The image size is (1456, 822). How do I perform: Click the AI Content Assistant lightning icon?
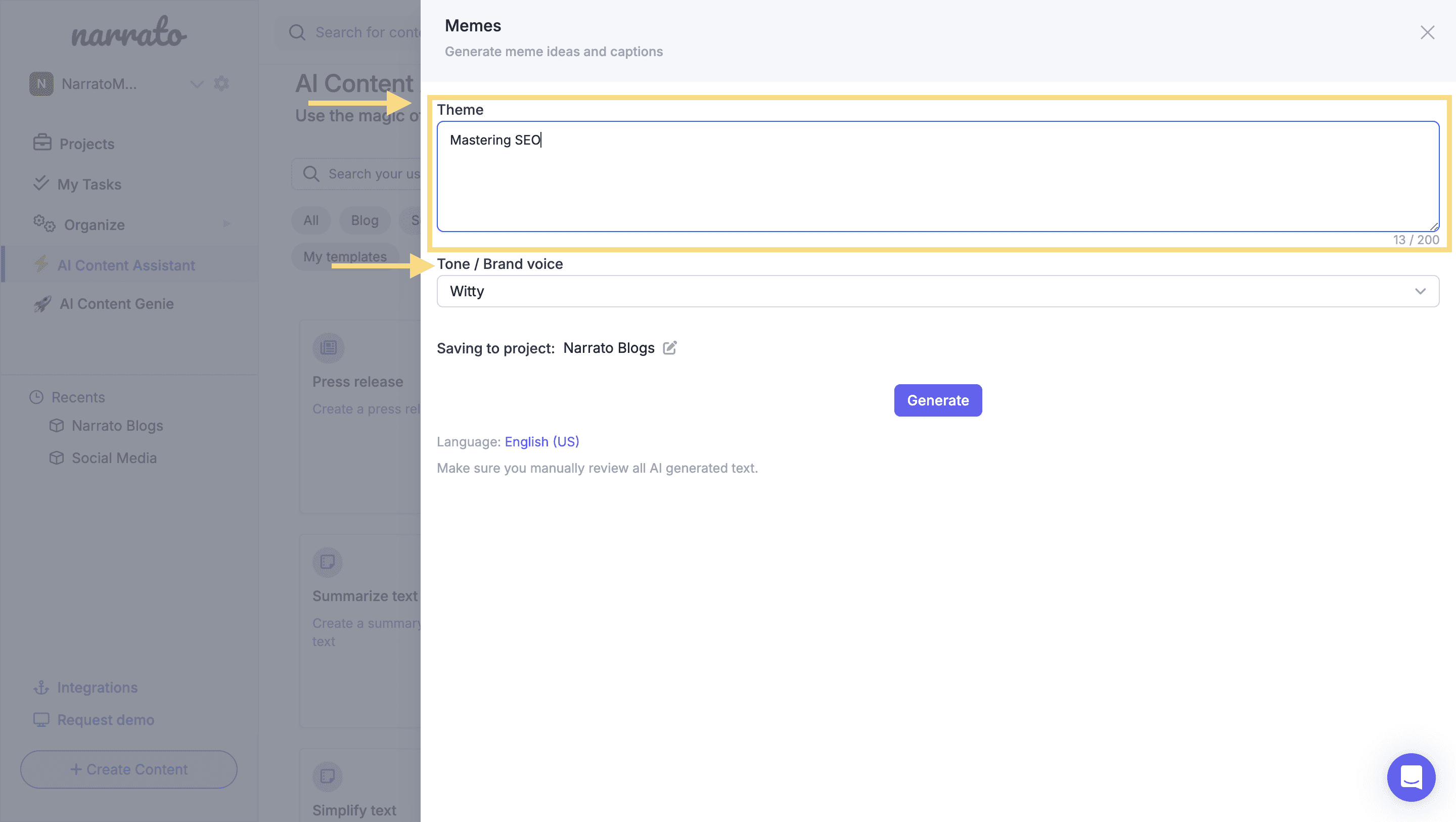(40, 263)
